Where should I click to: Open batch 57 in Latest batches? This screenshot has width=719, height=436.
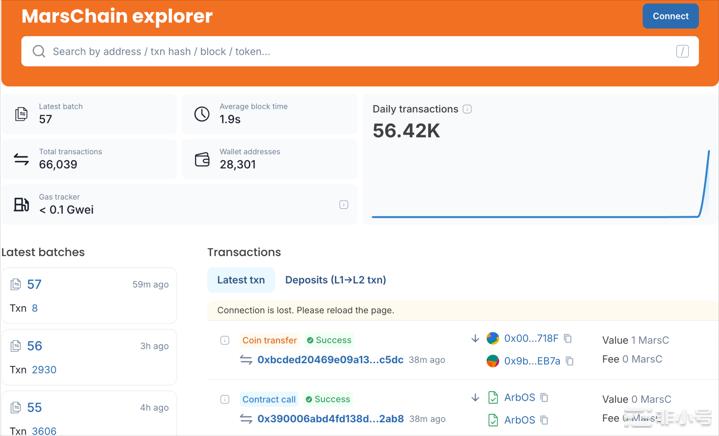(34, 284)
